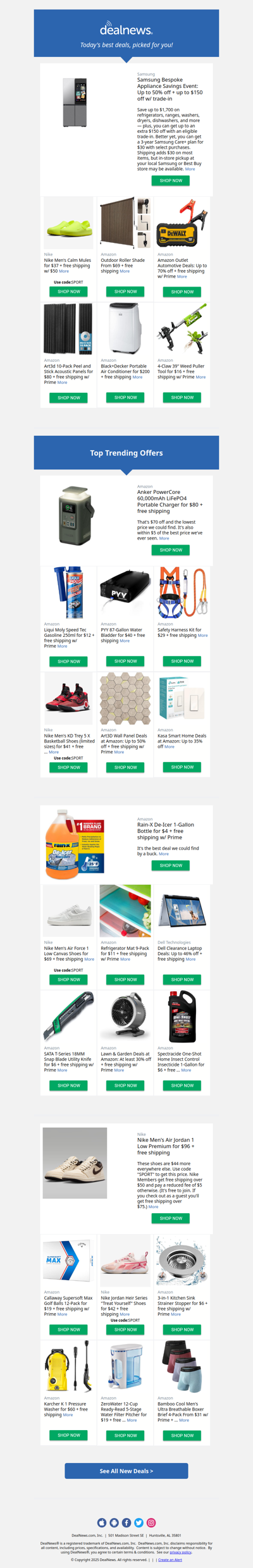Open the Anker PowerCore charger image

coord(77,515)
